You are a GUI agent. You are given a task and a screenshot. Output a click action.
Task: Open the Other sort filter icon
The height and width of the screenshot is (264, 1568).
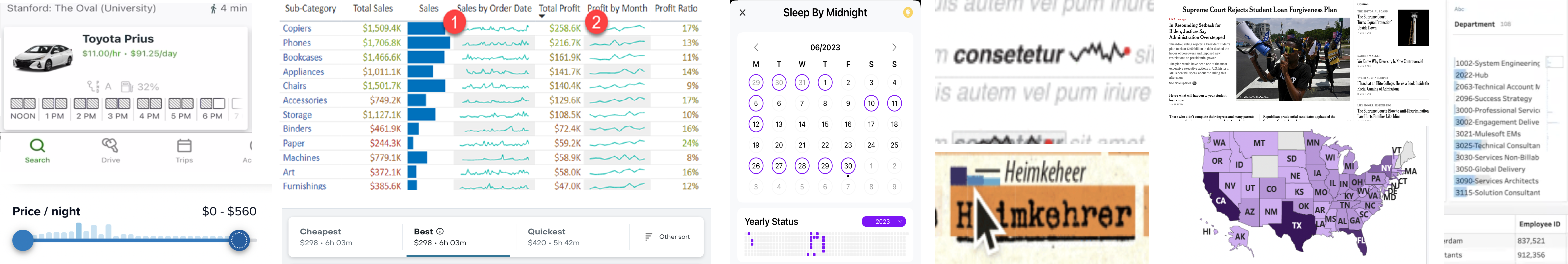click(649, 237)
